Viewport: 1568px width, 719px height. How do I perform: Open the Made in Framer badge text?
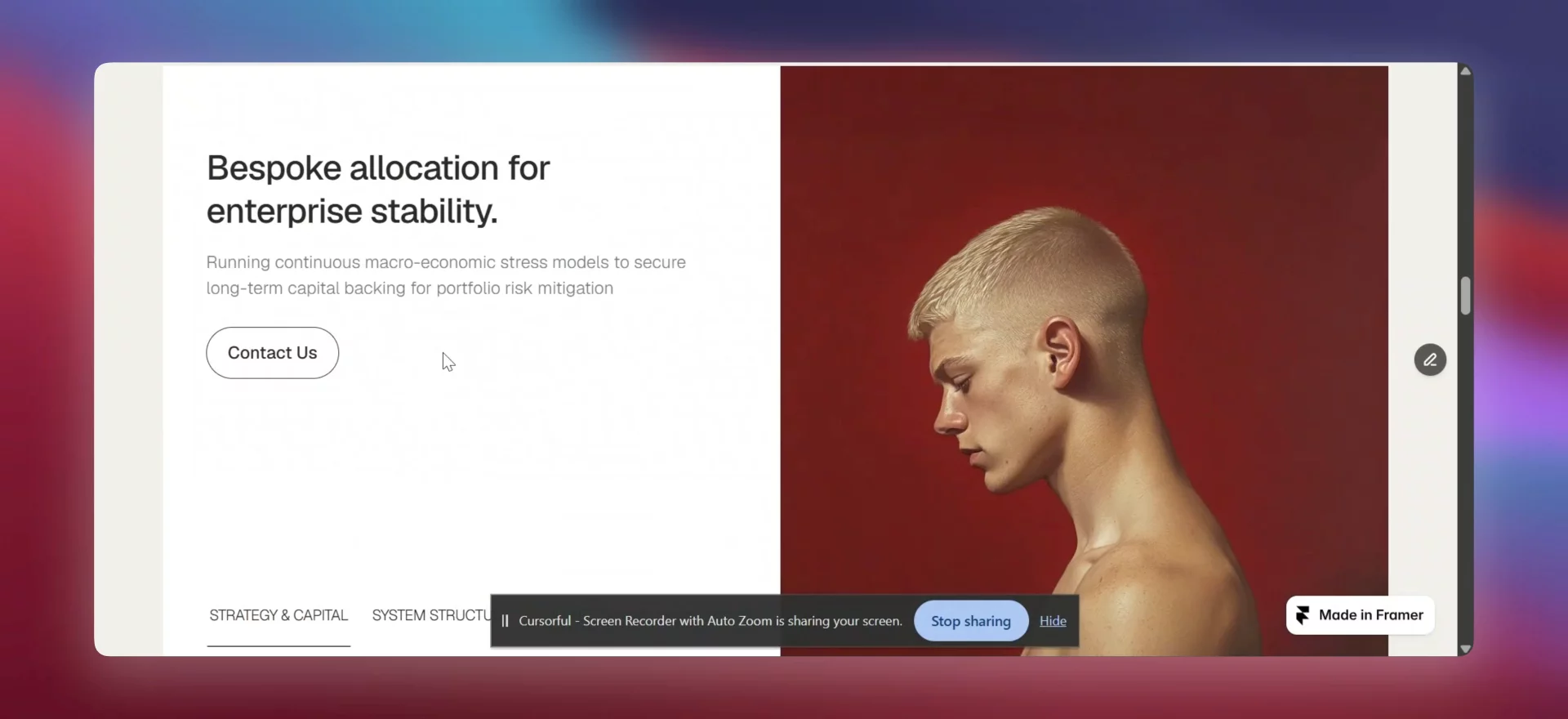pyautogui.click(x=1370, y=615)
